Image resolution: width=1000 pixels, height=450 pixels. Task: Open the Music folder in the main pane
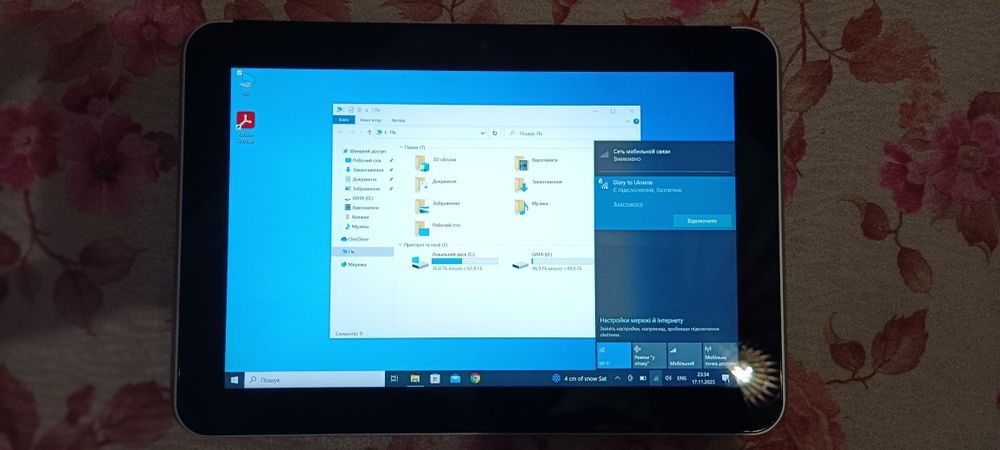click(532, 206)
